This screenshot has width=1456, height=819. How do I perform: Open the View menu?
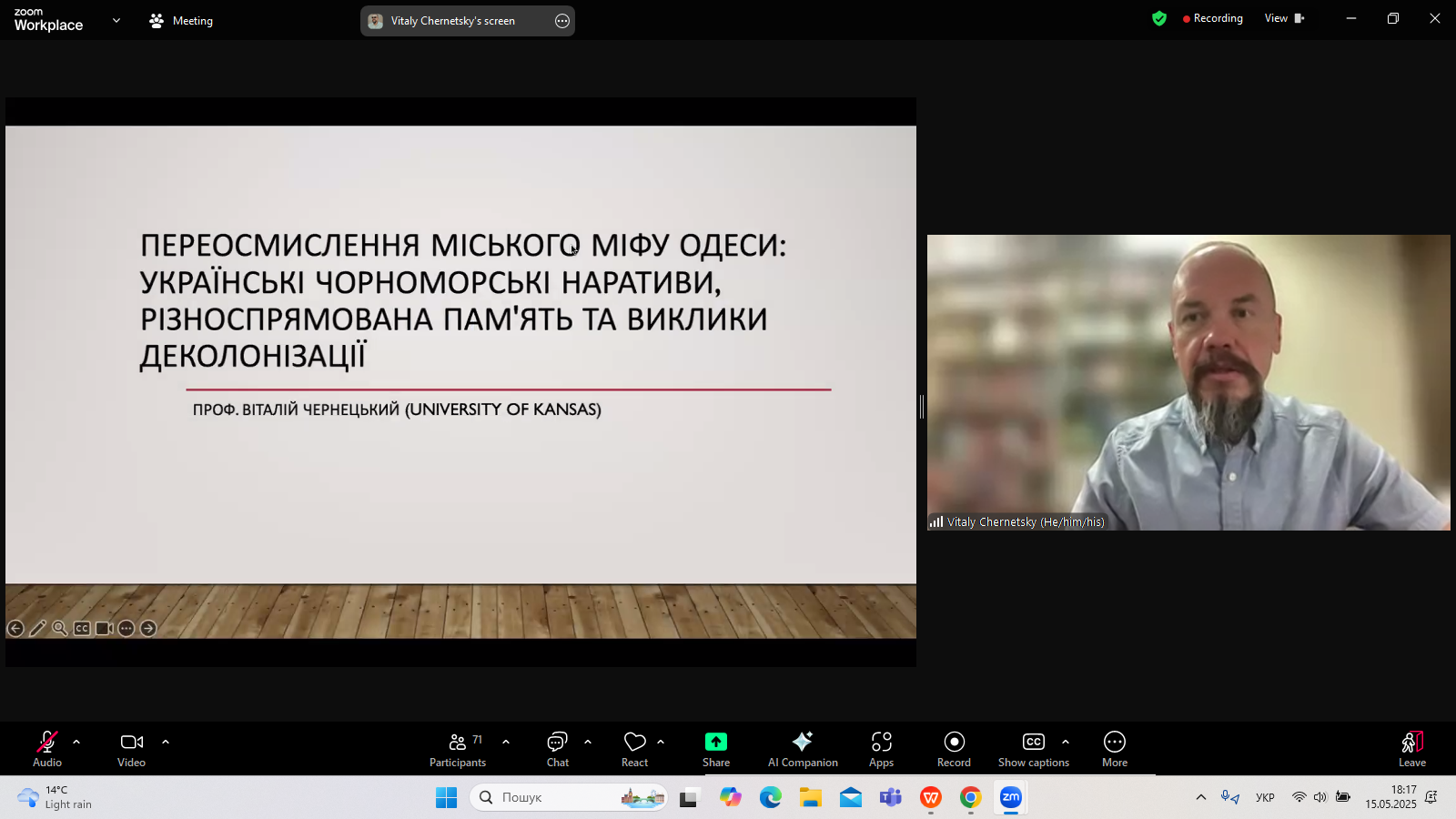(1283, 19)
